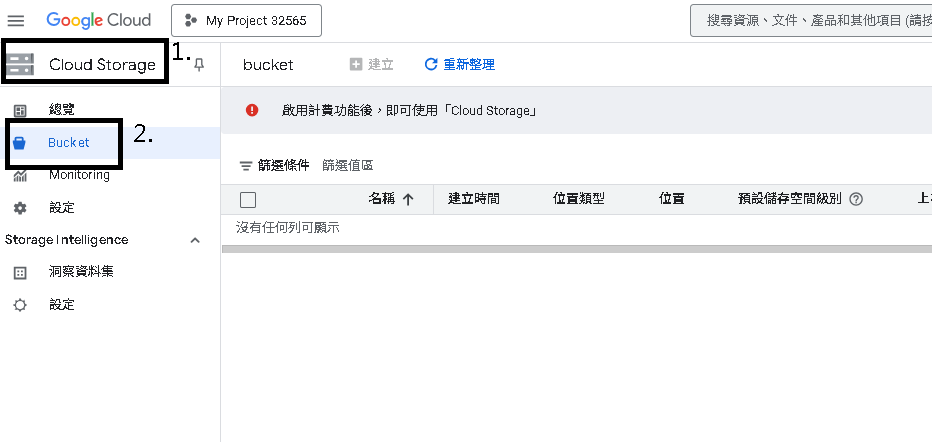The width and height of the screenshot is (932, 442).
Task: Open the 總覽 sidebar item
Action: [x=62, y=110]
